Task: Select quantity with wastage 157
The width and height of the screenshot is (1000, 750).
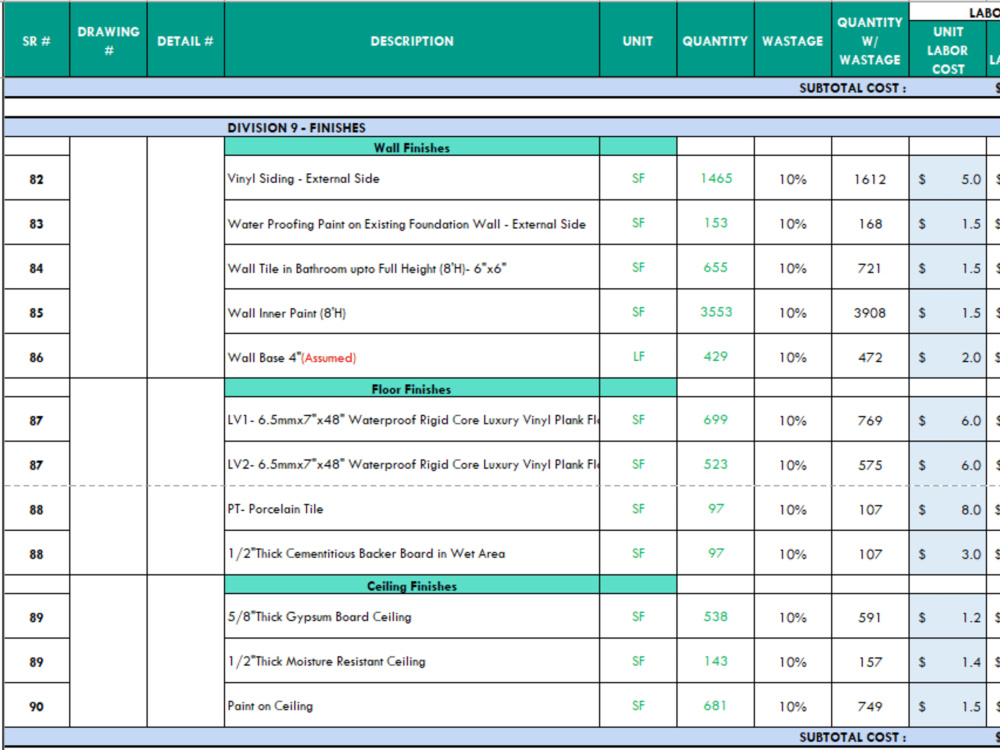Action: pyautogui.click(x=870, y=663)
